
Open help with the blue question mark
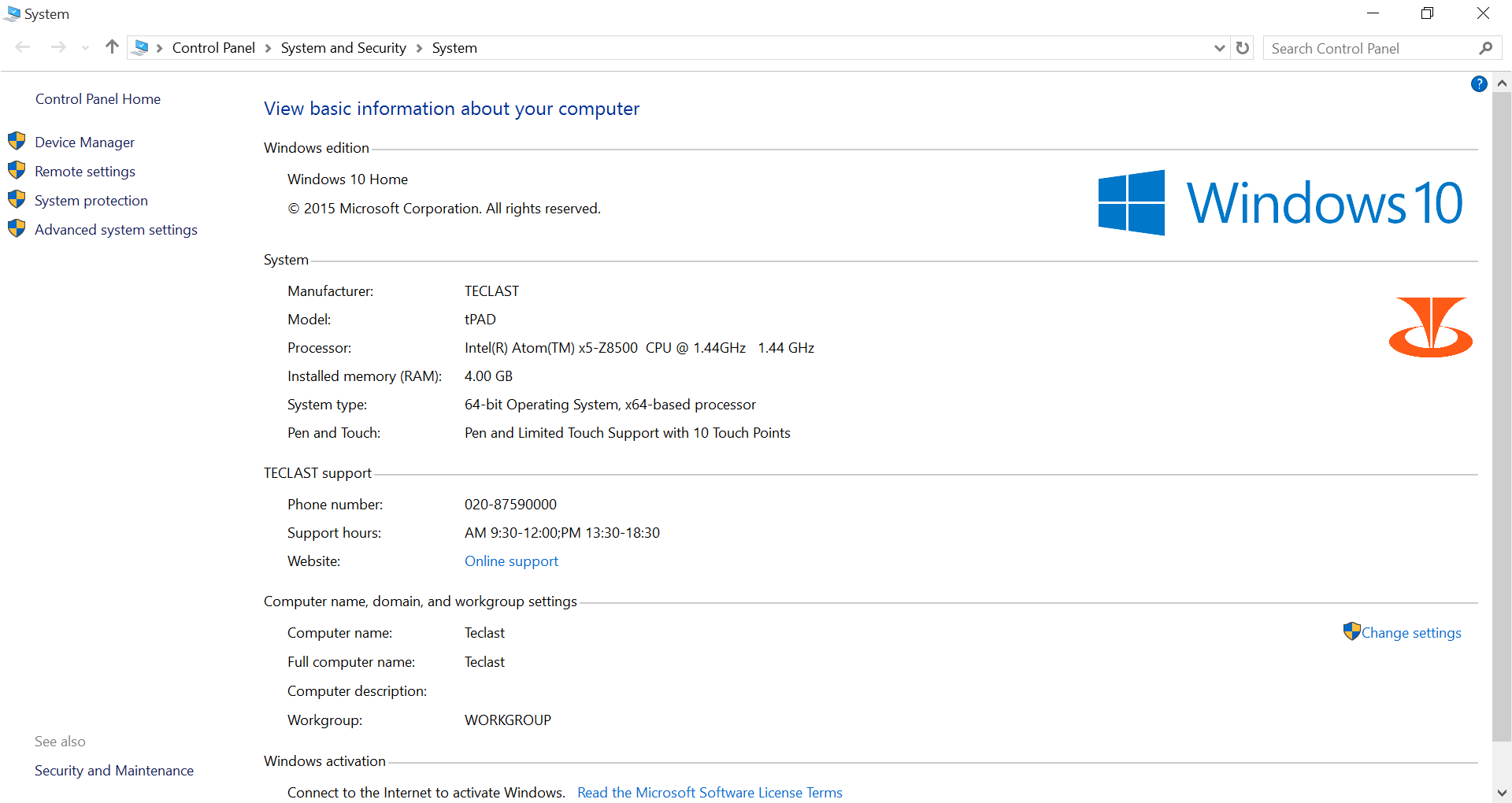[x=1479, y=84]
